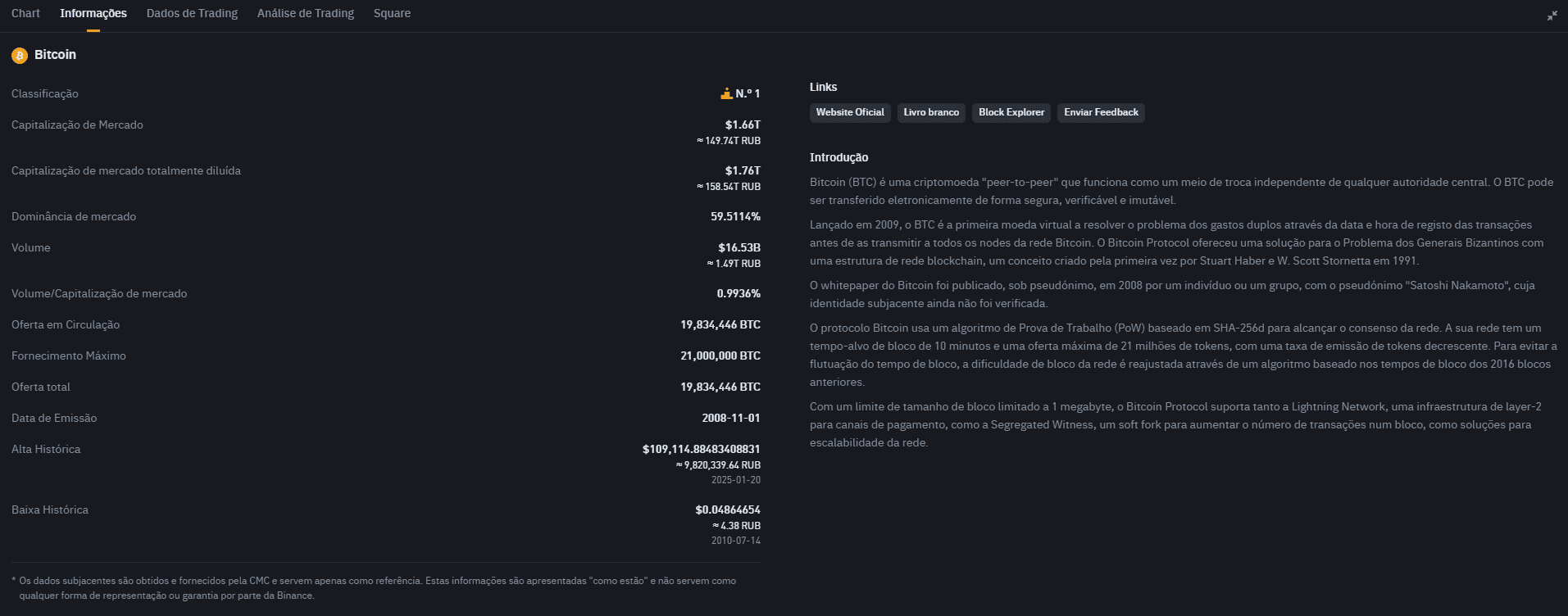This screenshot has height=616, width=1568.
Task: Select the 4.38 RUB value
Action: [736, 526]
